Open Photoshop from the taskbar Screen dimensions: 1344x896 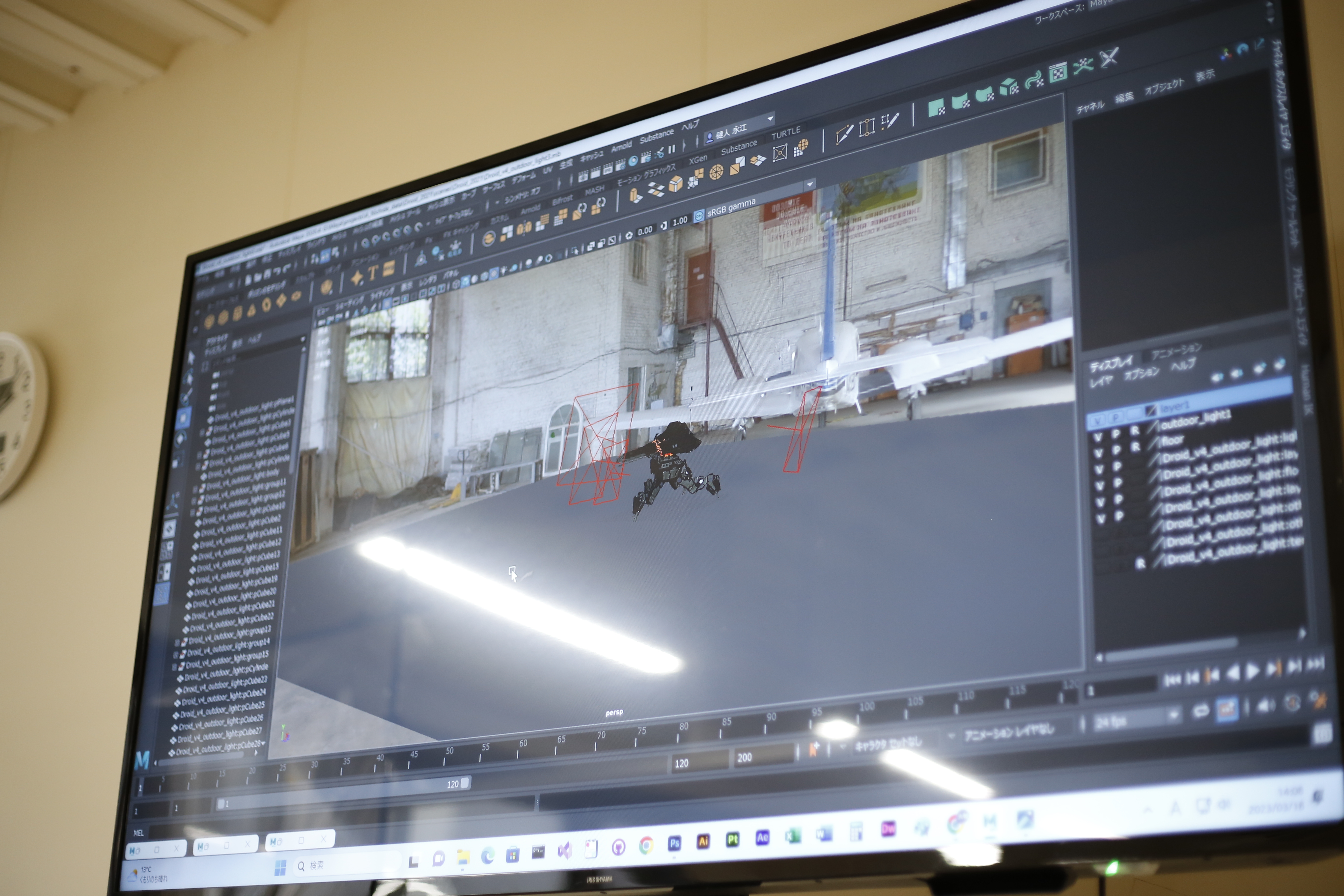point(674,843)
